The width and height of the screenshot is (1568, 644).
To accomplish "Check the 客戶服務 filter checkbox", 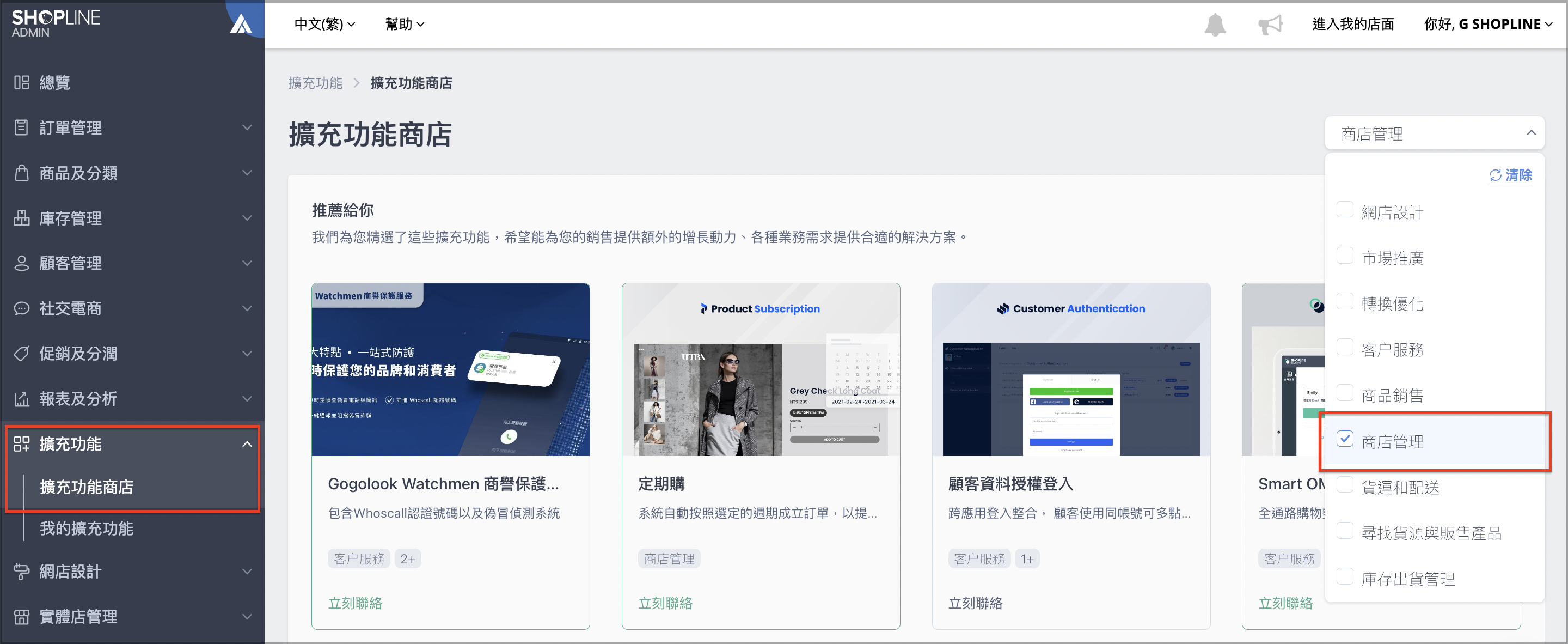I will point(1344,347).
